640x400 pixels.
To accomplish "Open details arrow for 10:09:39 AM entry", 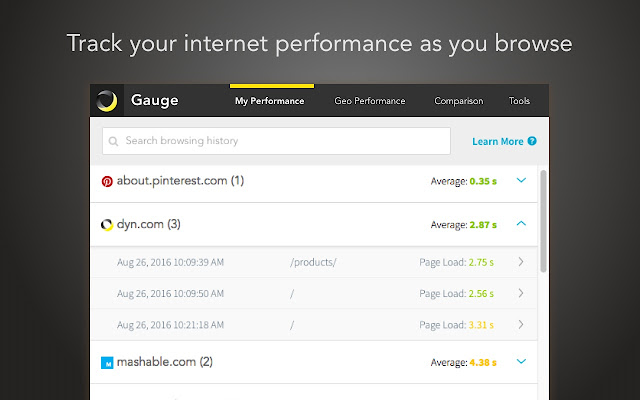I will tap(521, 262).
